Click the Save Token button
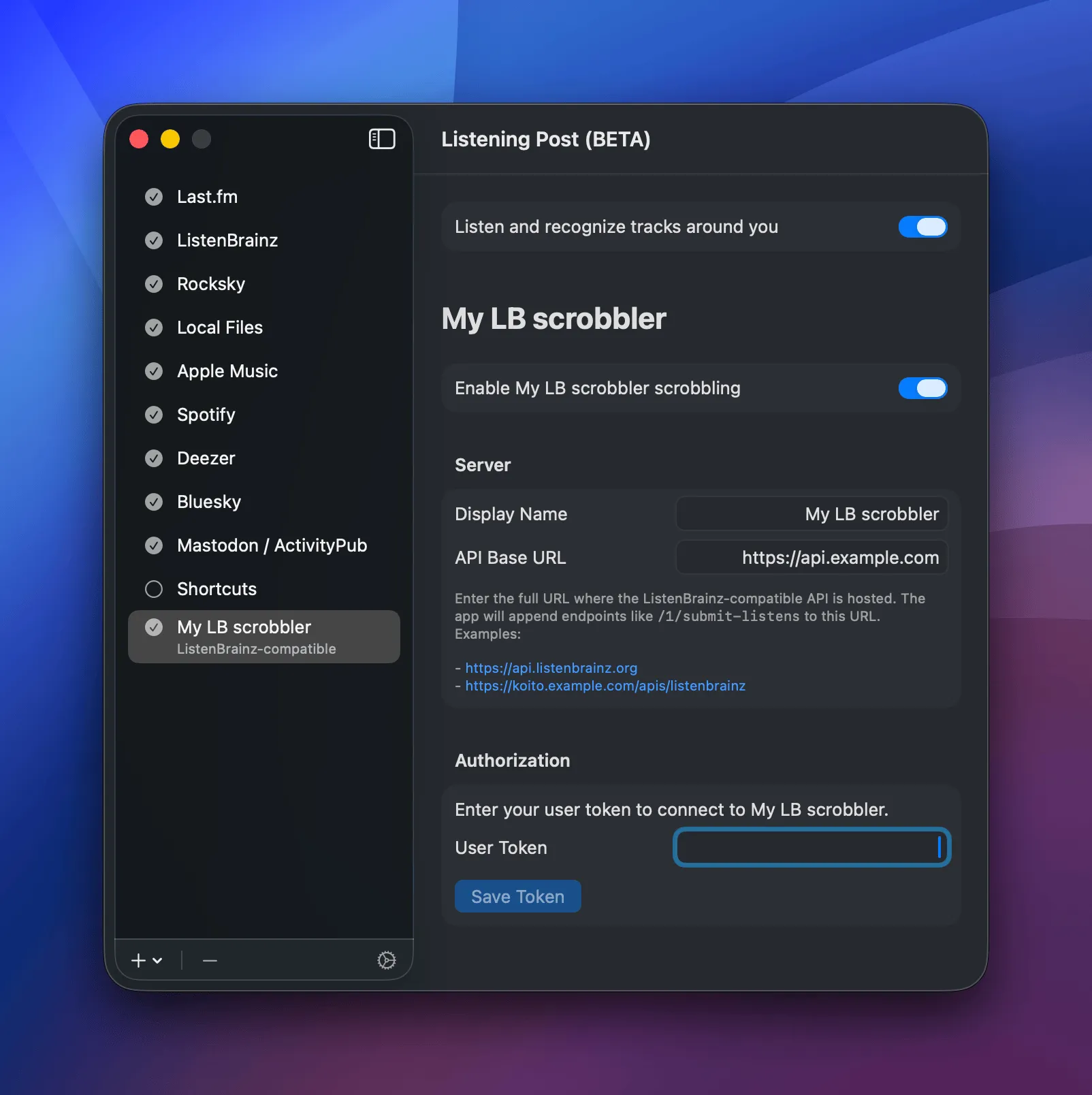This screenshot has height=1095, width=1092. pyautogui.click(x=517, y=896)
